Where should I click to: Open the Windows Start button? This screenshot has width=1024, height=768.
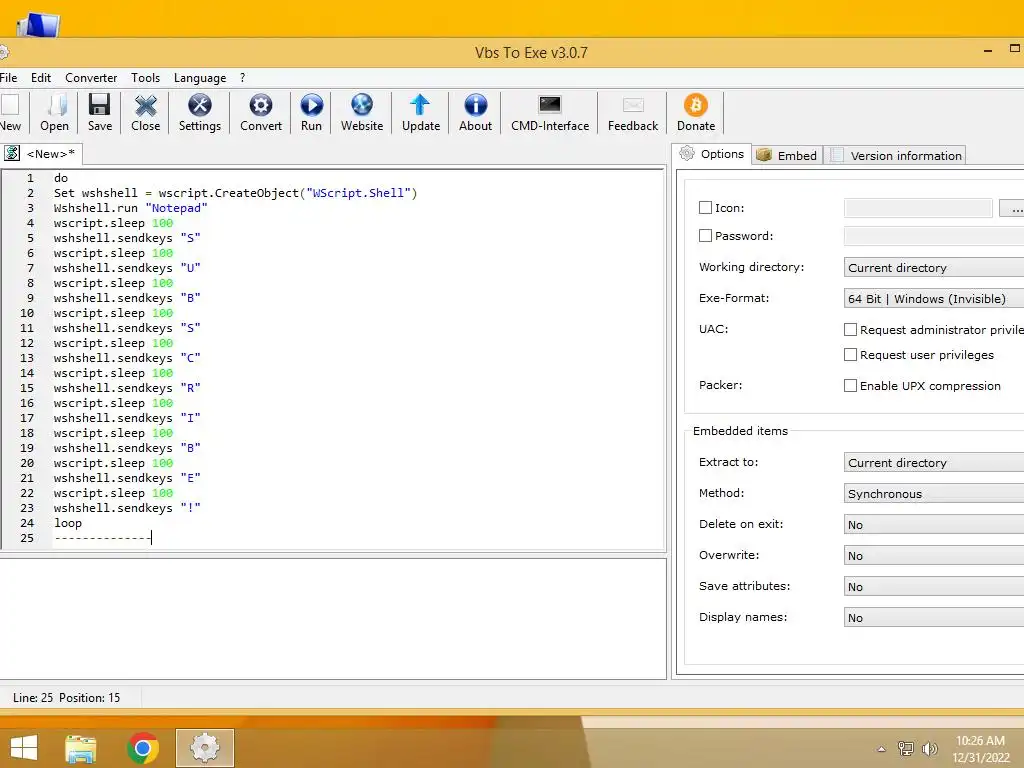[24, 748]
